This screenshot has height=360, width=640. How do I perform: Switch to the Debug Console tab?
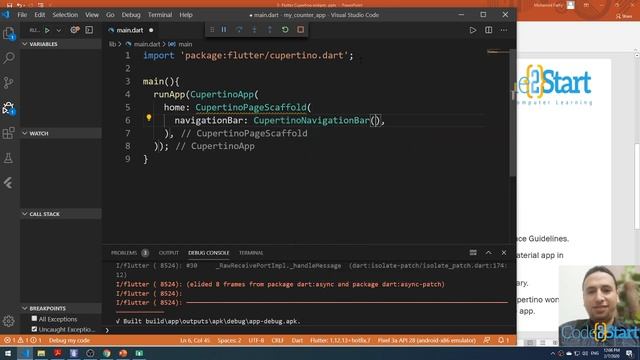click(x=209, y=253)
